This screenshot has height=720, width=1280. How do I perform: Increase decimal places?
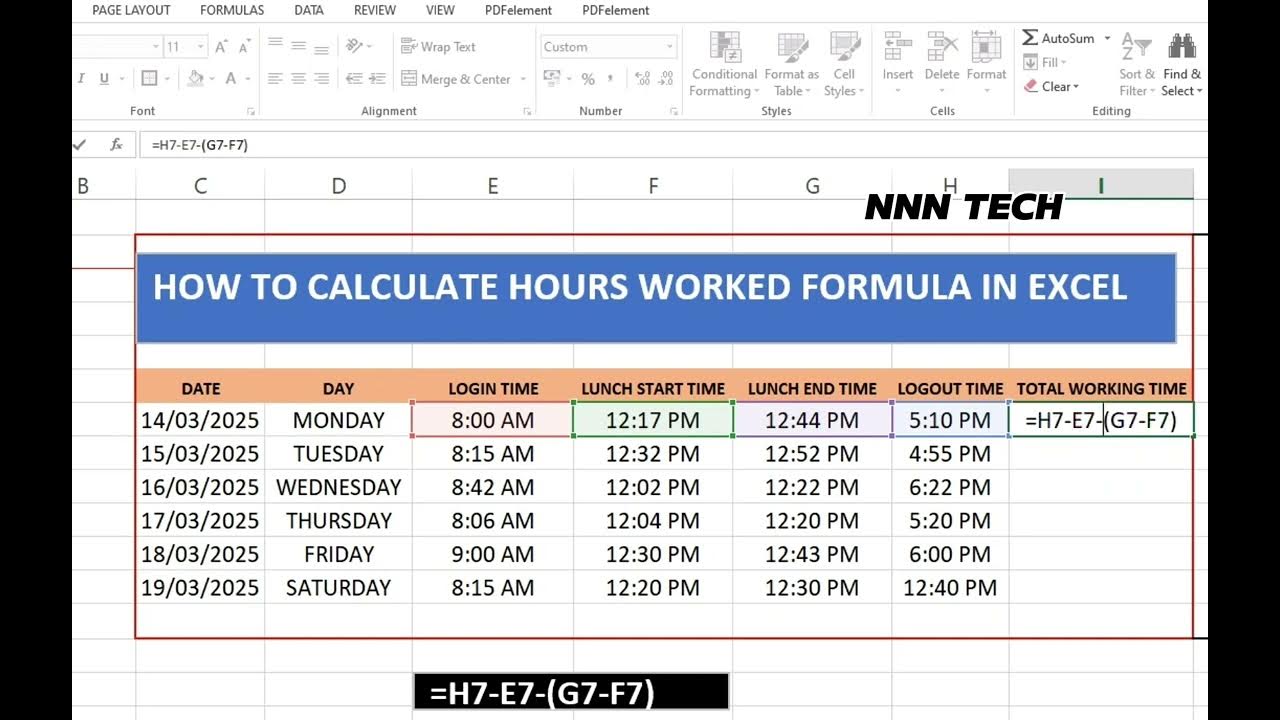[642, 79]
